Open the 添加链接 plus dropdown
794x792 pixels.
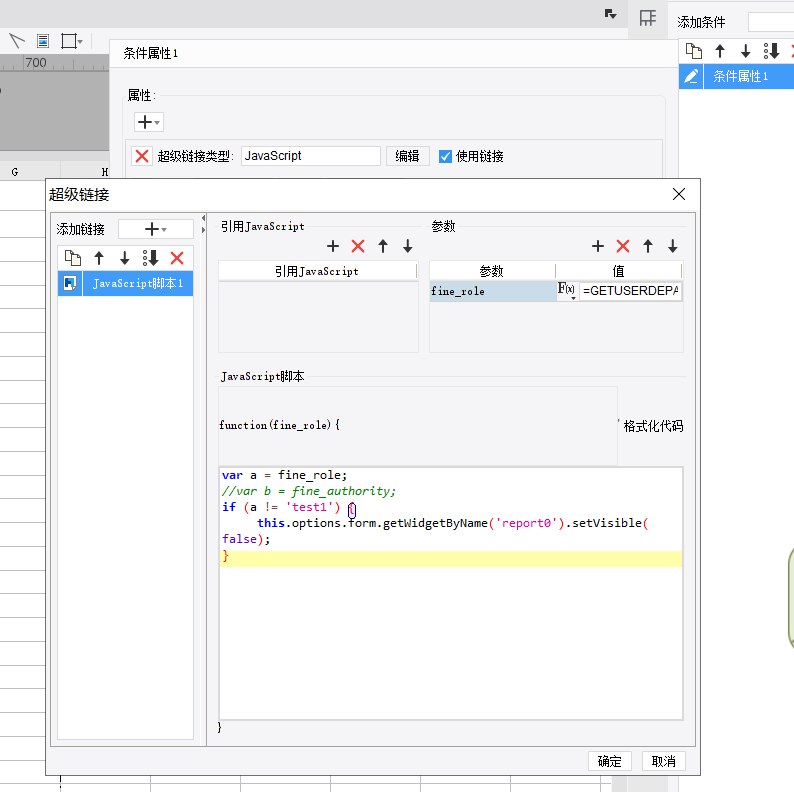(x=155, y=229)
